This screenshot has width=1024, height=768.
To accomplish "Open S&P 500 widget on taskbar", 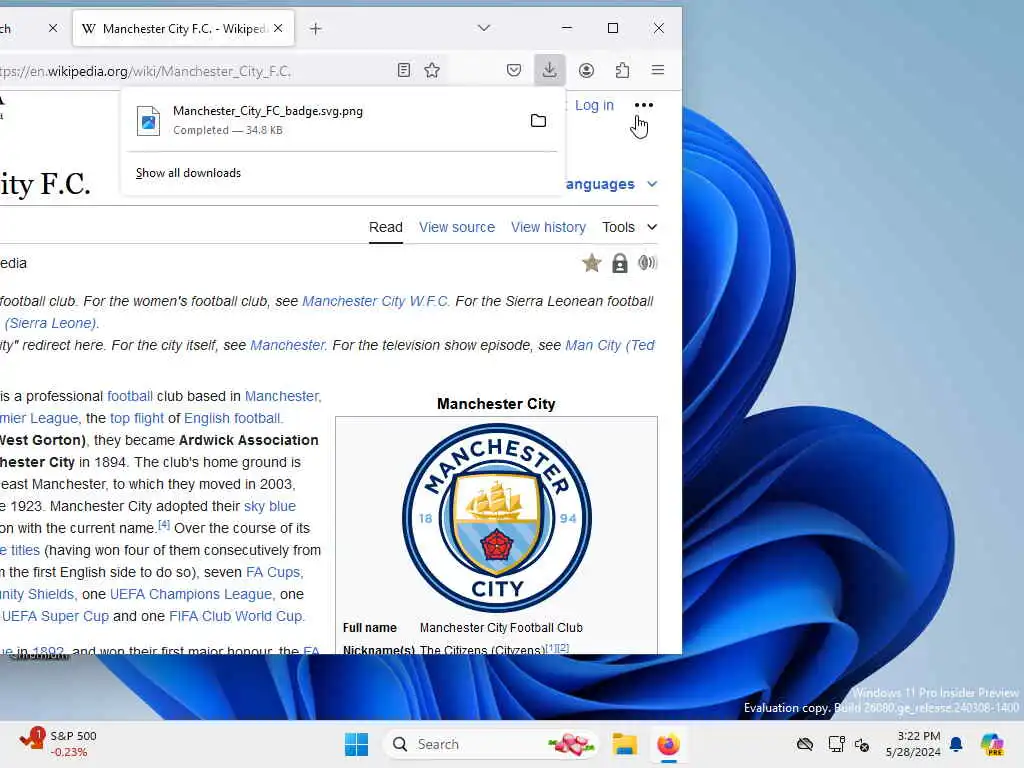I will [x=57, y=744].
